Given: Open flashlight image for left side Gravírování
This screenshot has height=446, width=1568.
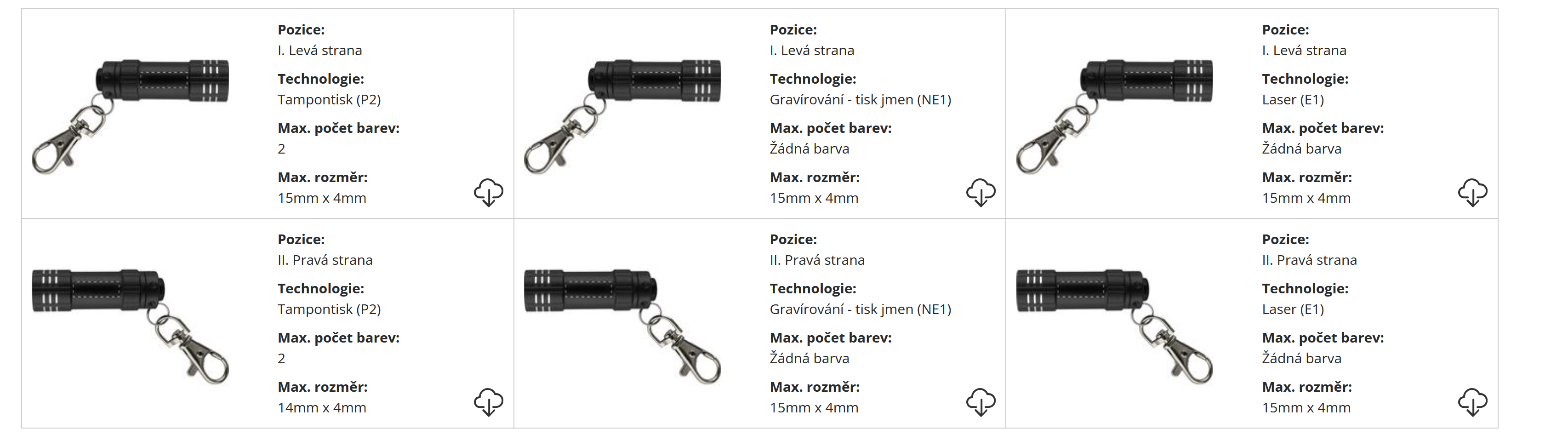Looking at the screenshot, I should (622, 115).
